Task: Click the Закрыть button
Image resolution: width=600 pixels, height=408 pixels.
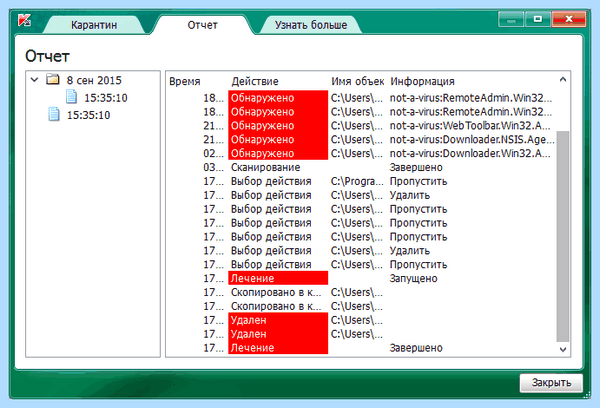Action: pyautogui.click(x=551, y=382)
